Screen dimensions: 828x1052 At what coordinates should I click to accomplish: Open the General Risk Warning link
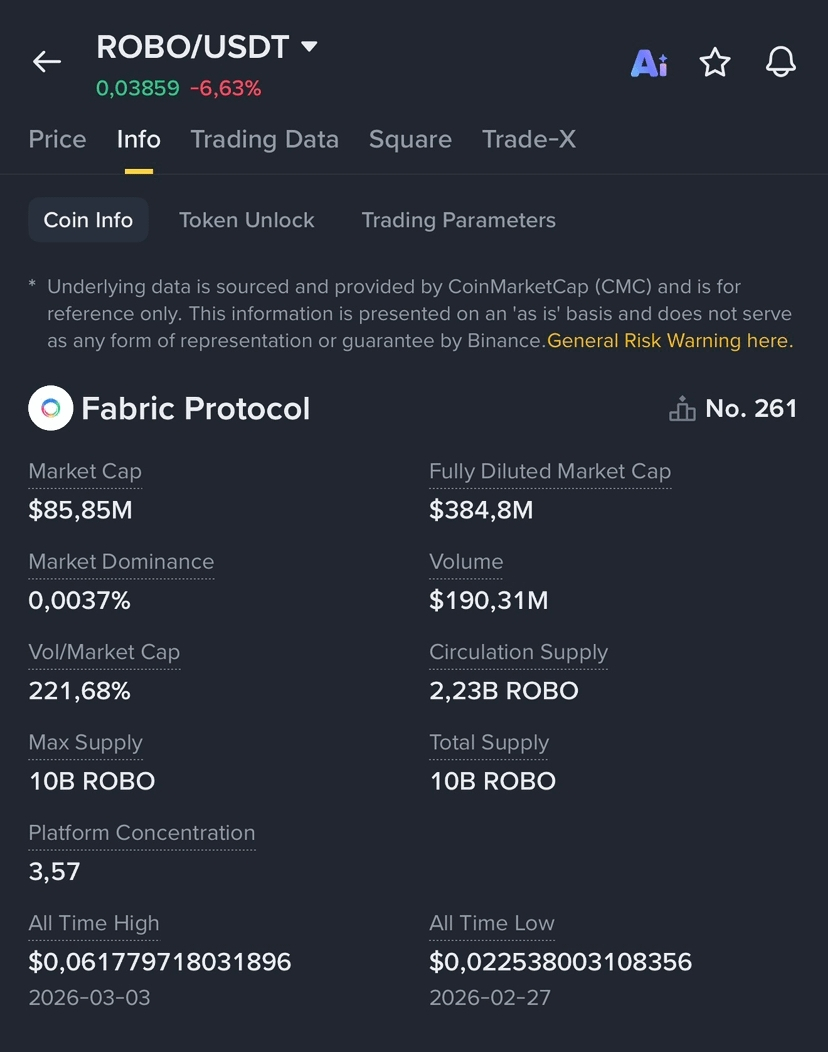click(668, 341)
